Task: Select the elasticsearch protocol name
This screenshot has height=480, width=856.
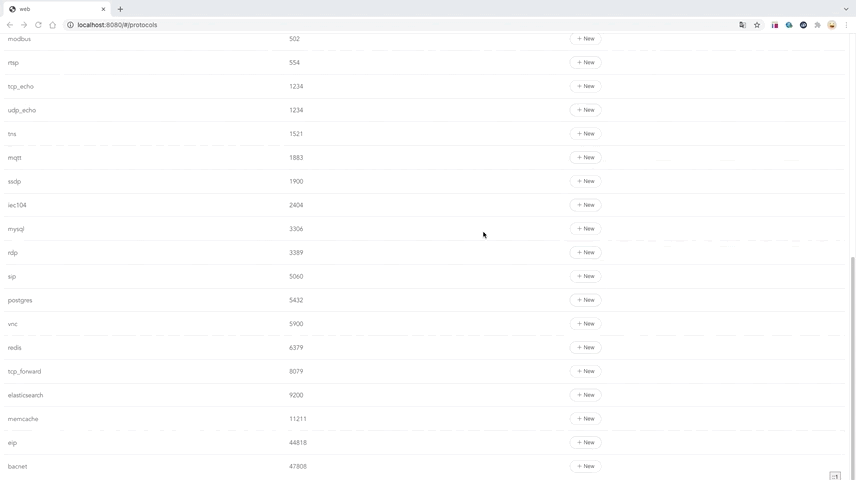Action: pos(25,395)
